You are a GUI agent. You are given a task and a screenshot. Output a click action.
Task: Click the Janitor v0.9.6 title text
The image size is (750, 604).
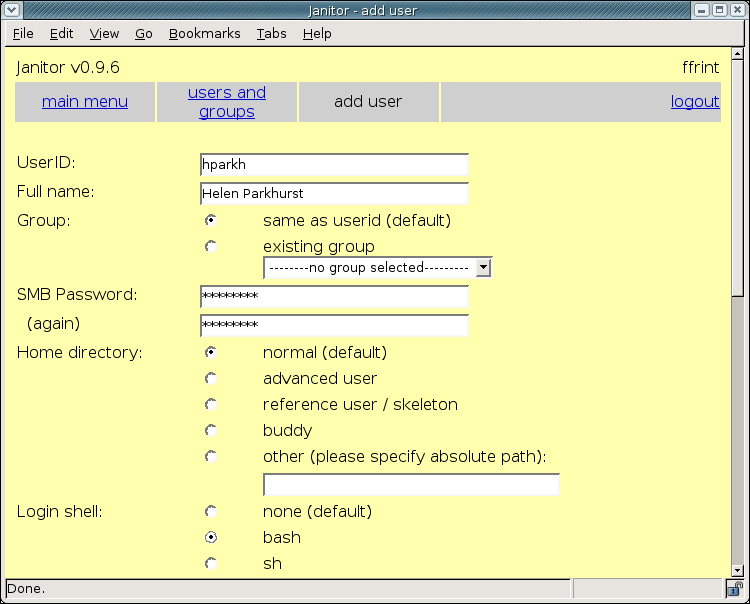tap(68, 67)
